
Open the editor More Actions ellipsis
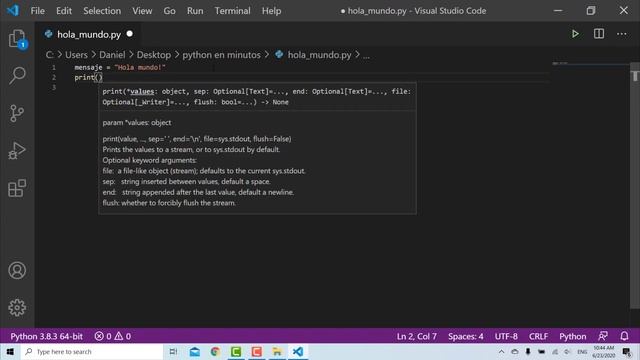tap(622, 34)
